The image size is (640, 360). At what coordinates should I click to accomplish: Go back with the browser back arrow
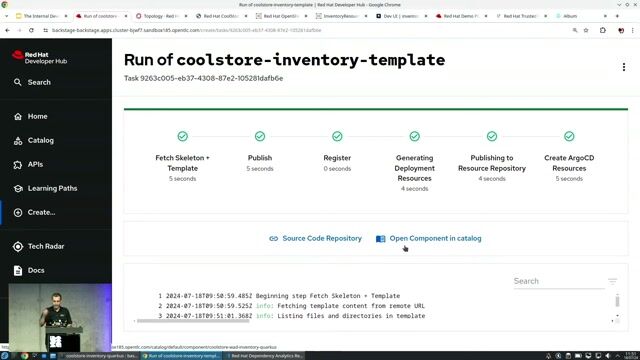[7, 30]
